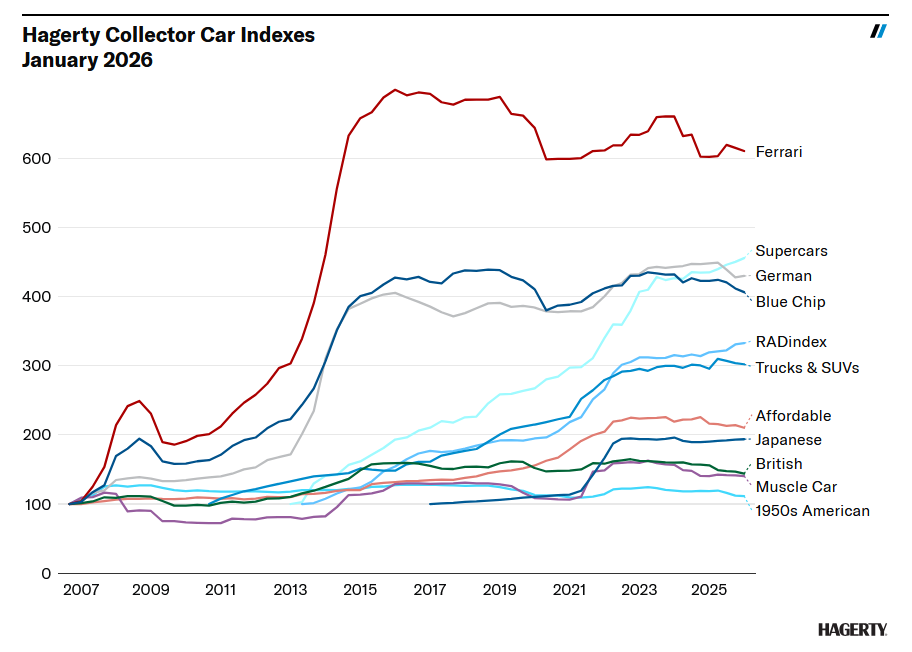The width and height of the screenshot is (912, 652).
Task: Click the 600 value on the vertical axis
Action: [39, 159]
